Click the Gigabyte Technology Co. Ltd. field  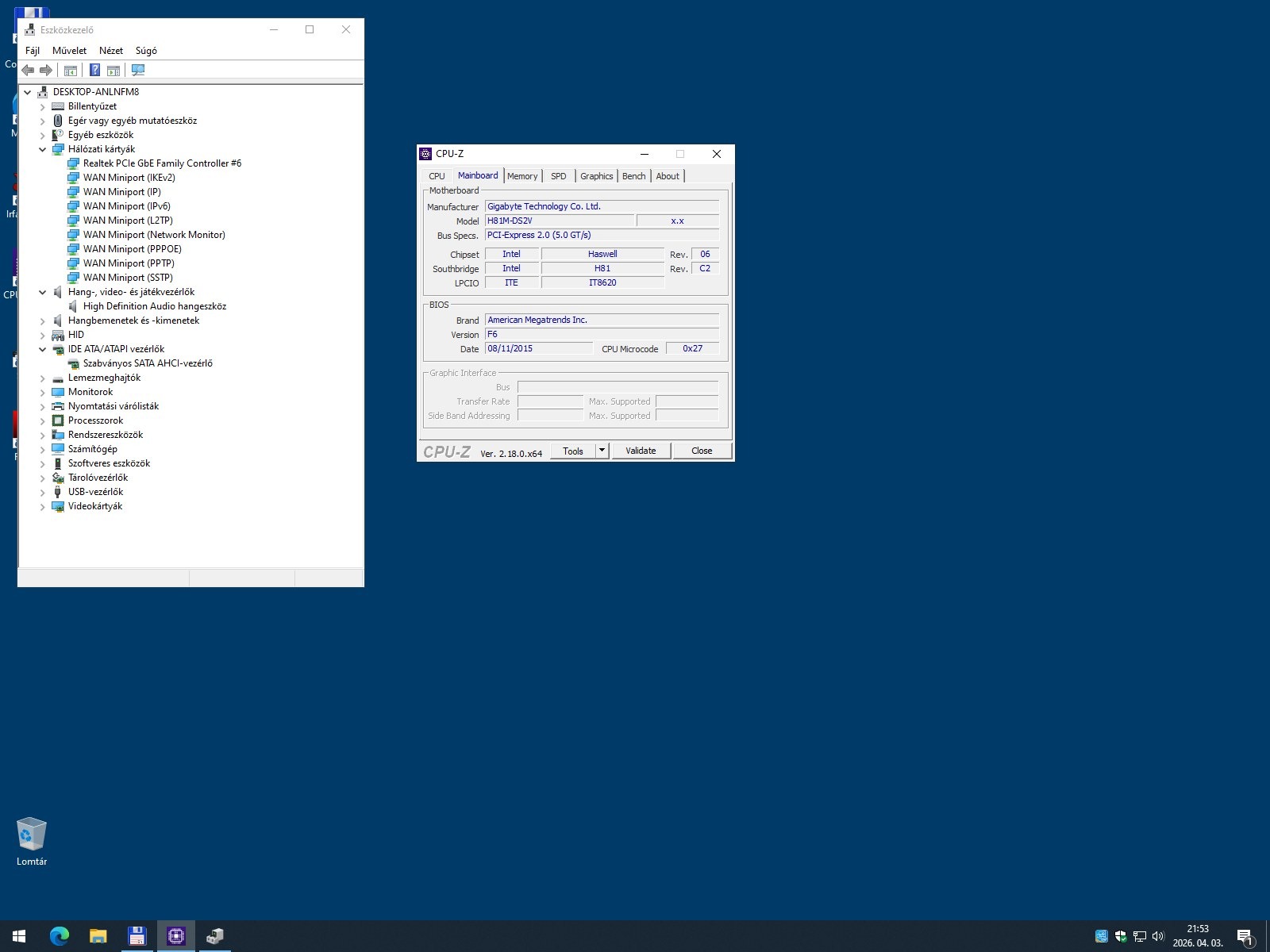click(x=602, y=206)
